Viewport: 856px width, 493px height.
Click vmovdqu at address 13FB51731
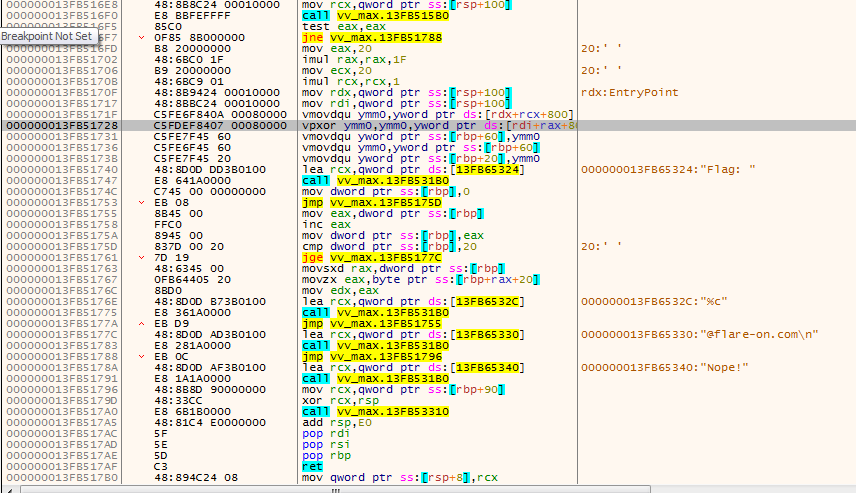(421, 136)
